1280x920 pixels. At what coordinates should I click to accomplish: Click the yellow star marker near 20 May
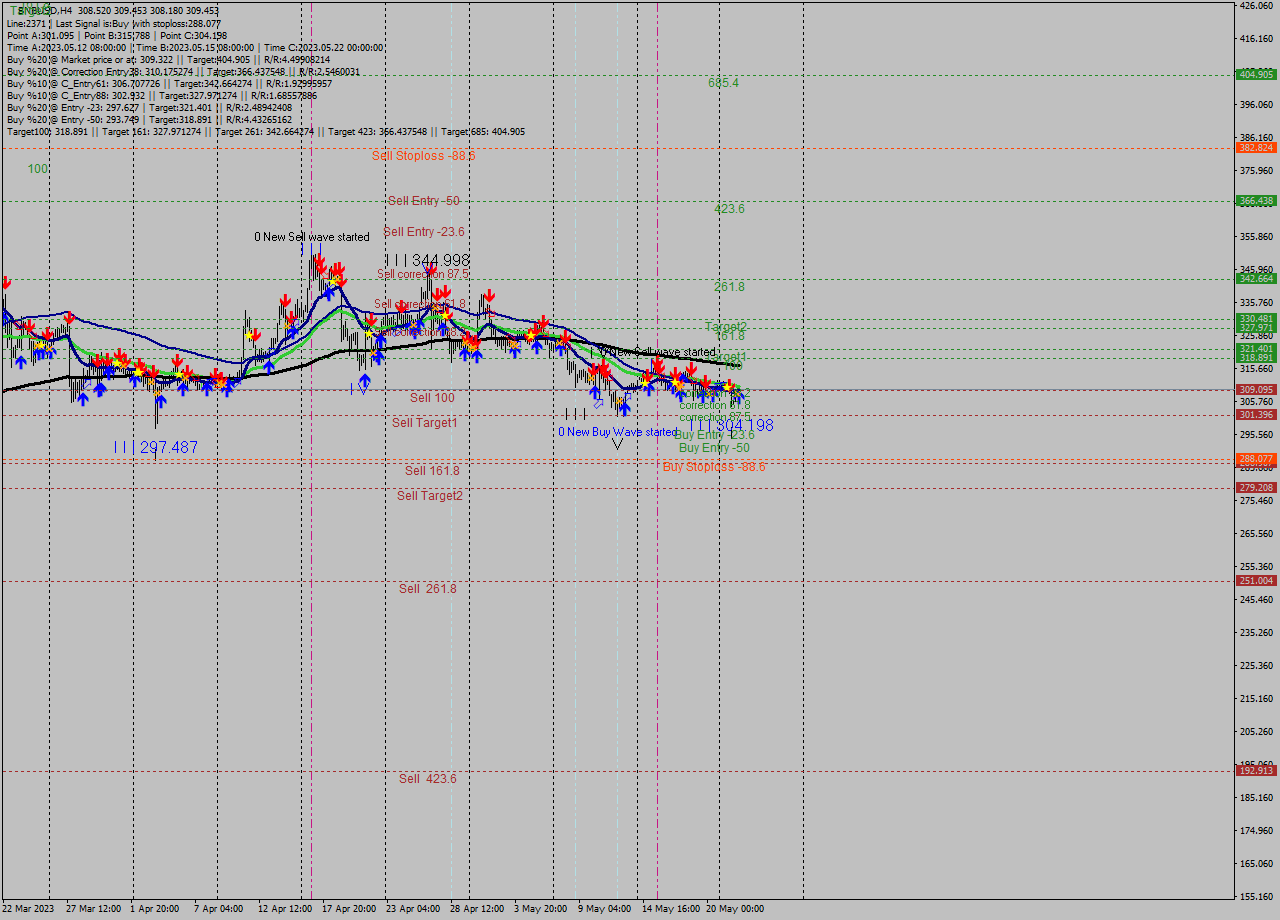pos(725,385)
